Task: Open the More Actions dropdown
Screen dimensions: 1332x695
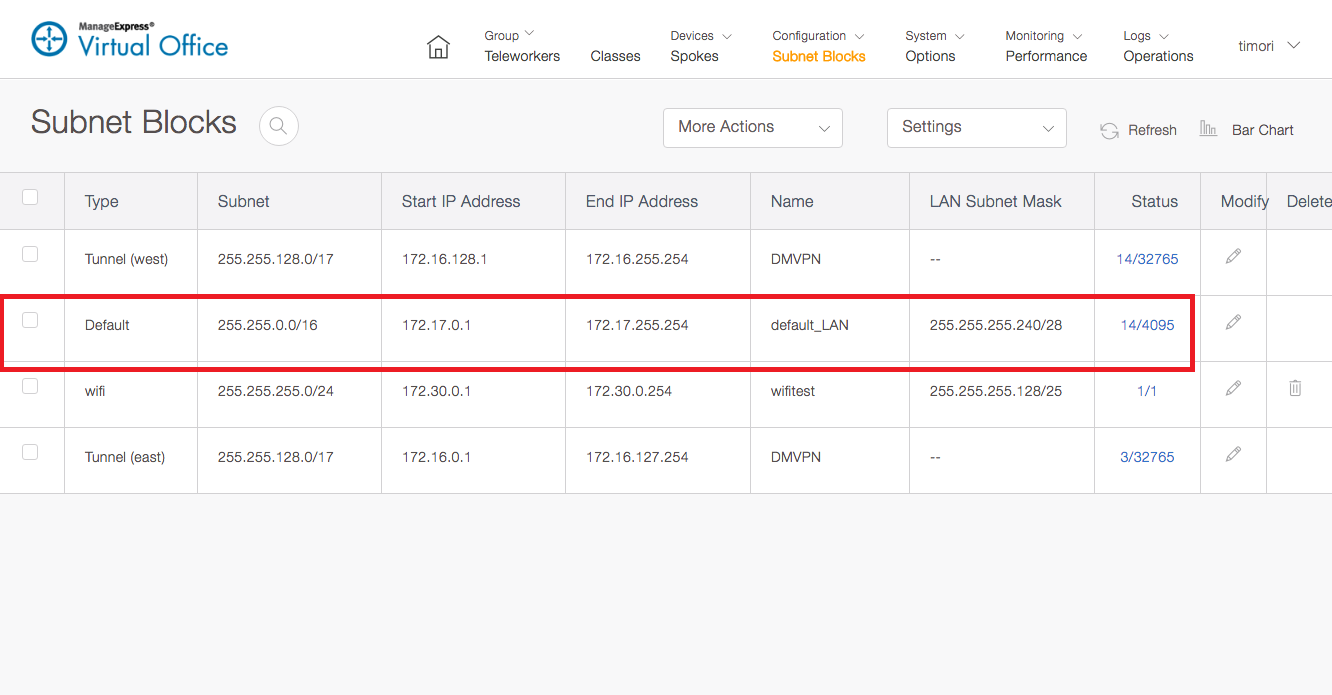Action: pos(753,128)
